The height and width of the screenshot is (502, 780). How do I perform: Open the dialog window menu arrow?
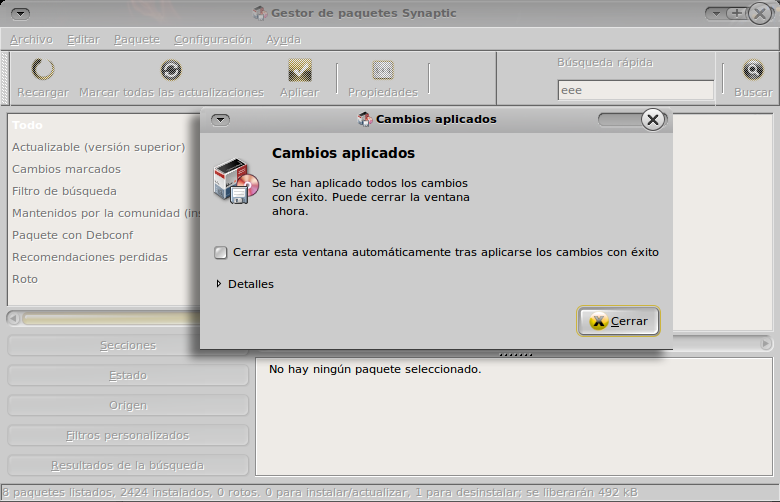220,119
